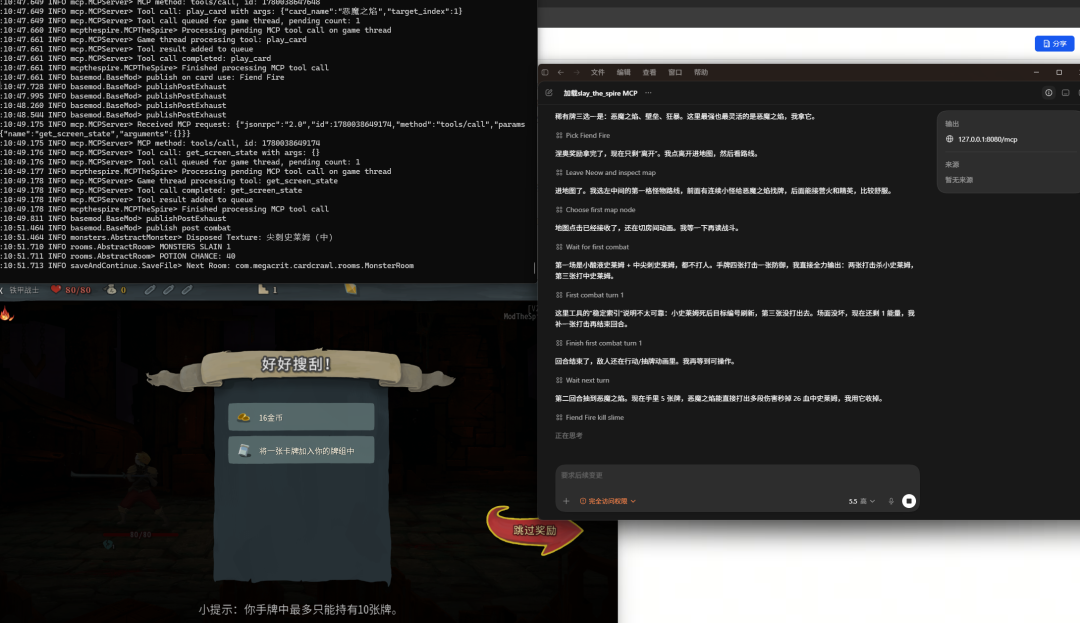1080x623 pixels.
Task: Open the 完全访问权限 permission dropdown
Action: 608,501
